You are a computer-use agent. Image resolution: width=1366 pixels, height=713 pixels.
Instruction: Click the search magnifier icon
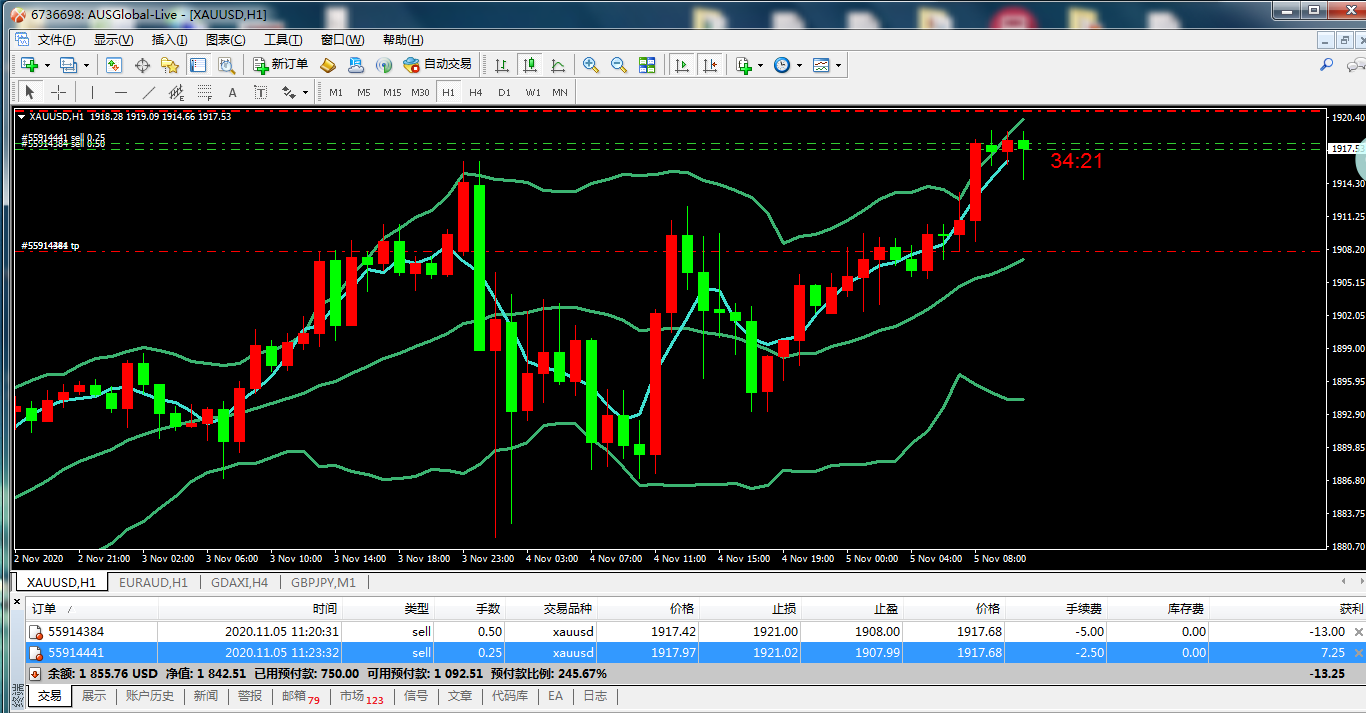1327,64
